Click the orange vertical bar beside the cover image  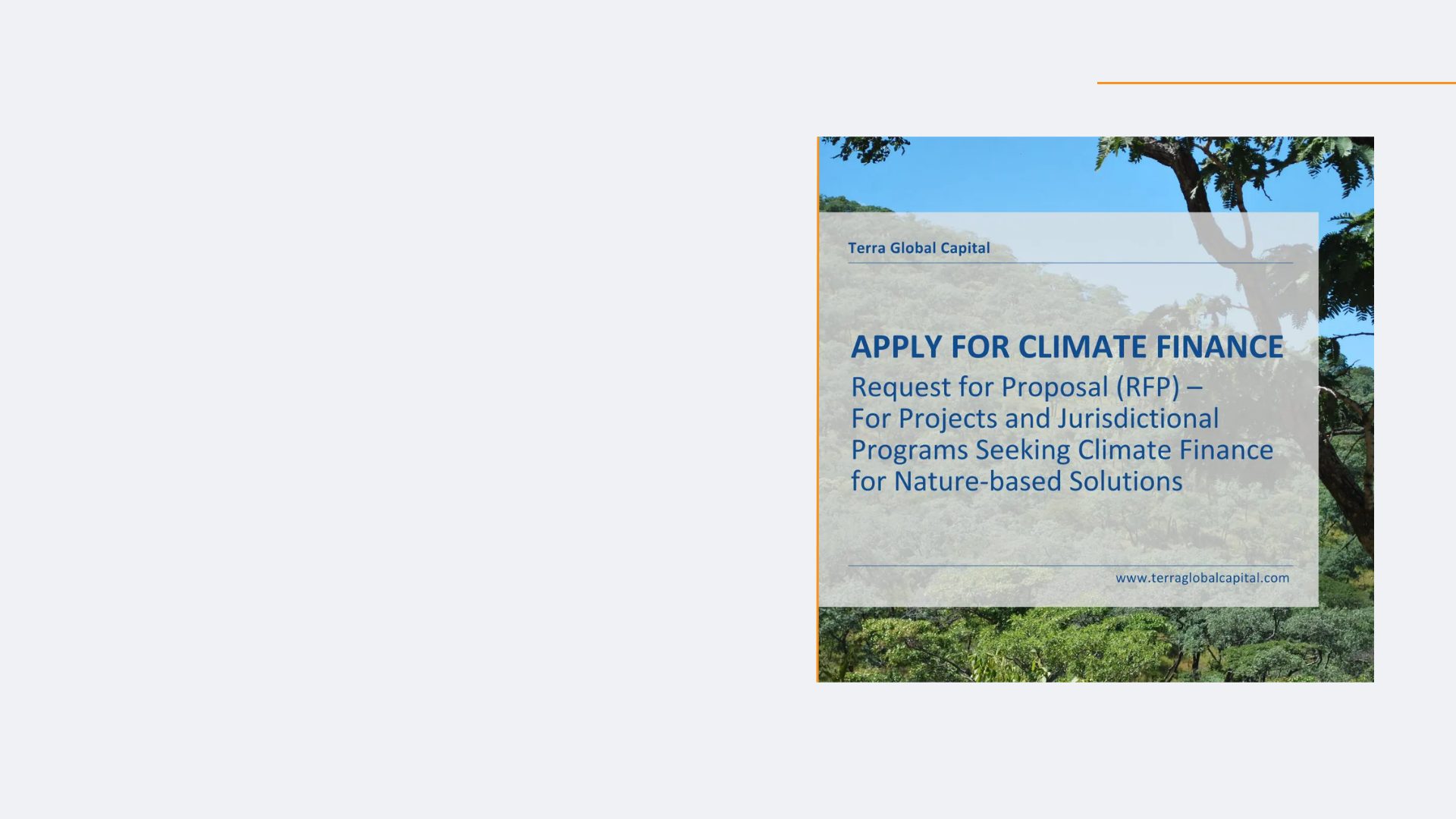[817, 409]
